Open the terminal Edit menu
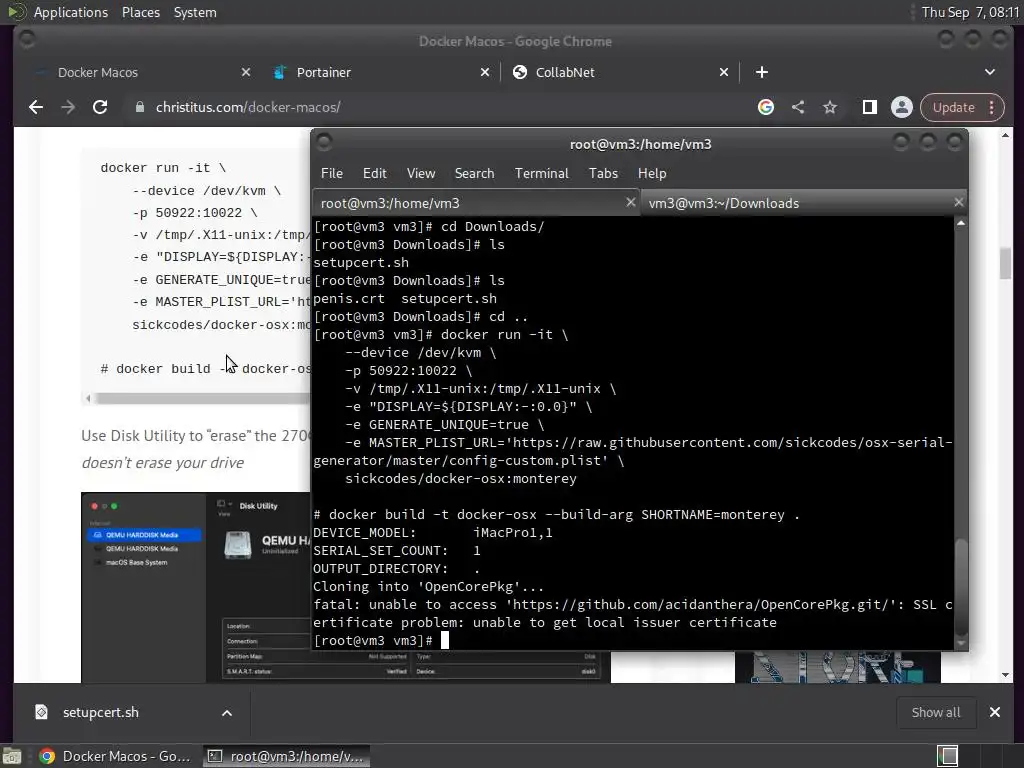The height and width of the screenshot is (768, 1024). 375,173
